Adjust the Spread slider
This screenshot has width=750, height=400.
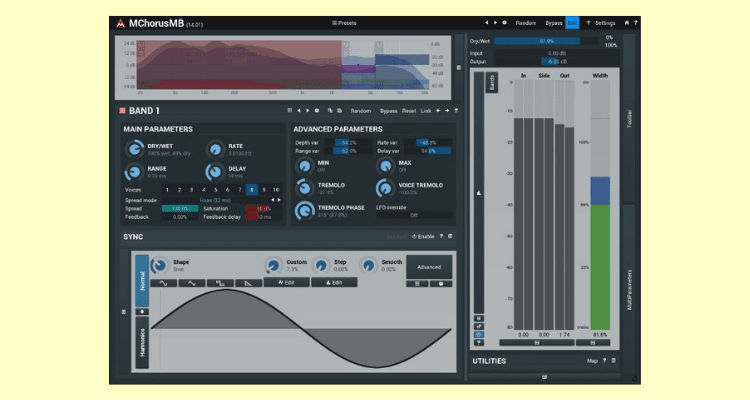180,209
